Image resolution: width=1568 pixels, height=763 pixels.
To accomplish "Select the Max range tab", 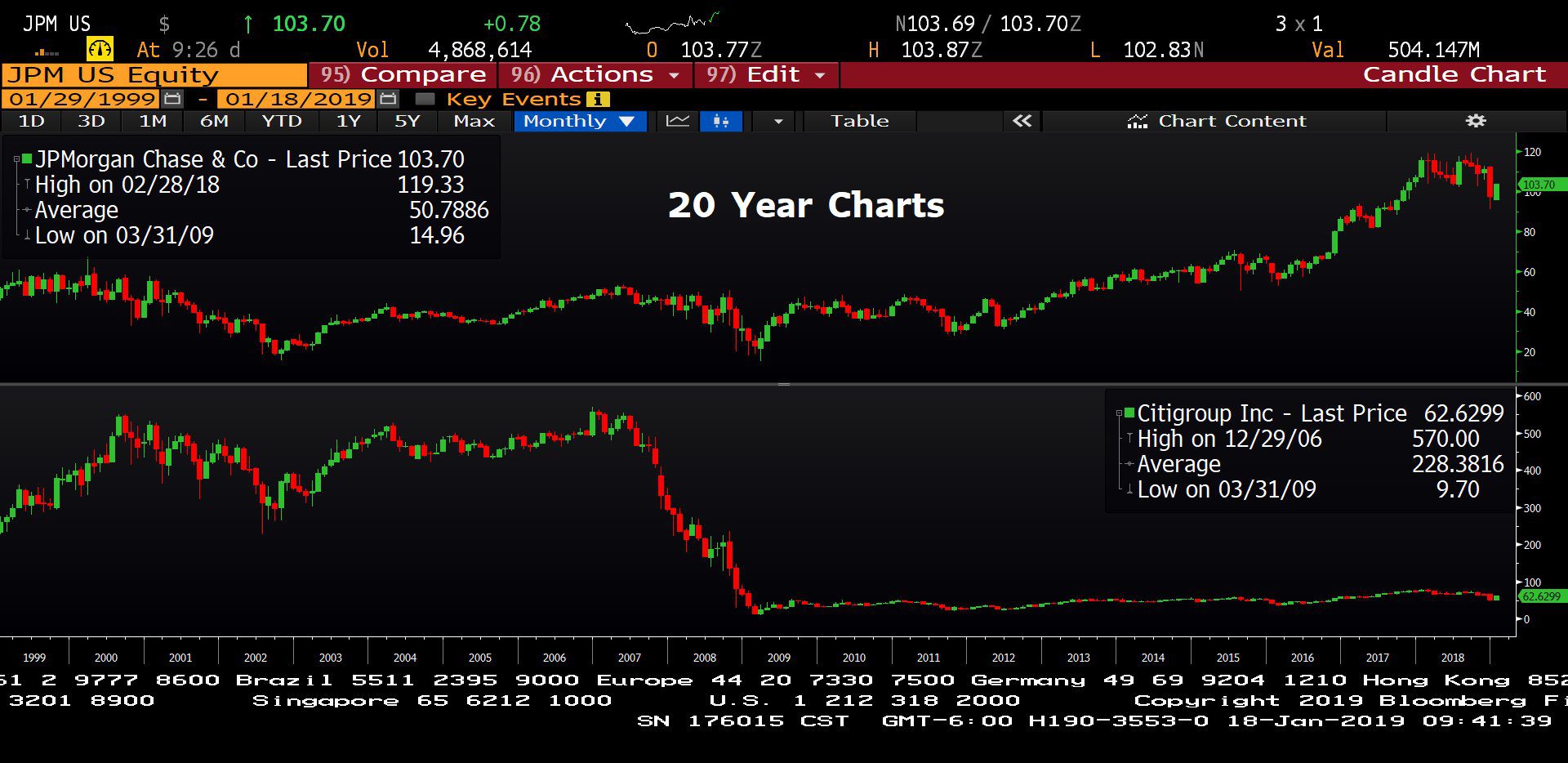I will (x=474, y=121).
